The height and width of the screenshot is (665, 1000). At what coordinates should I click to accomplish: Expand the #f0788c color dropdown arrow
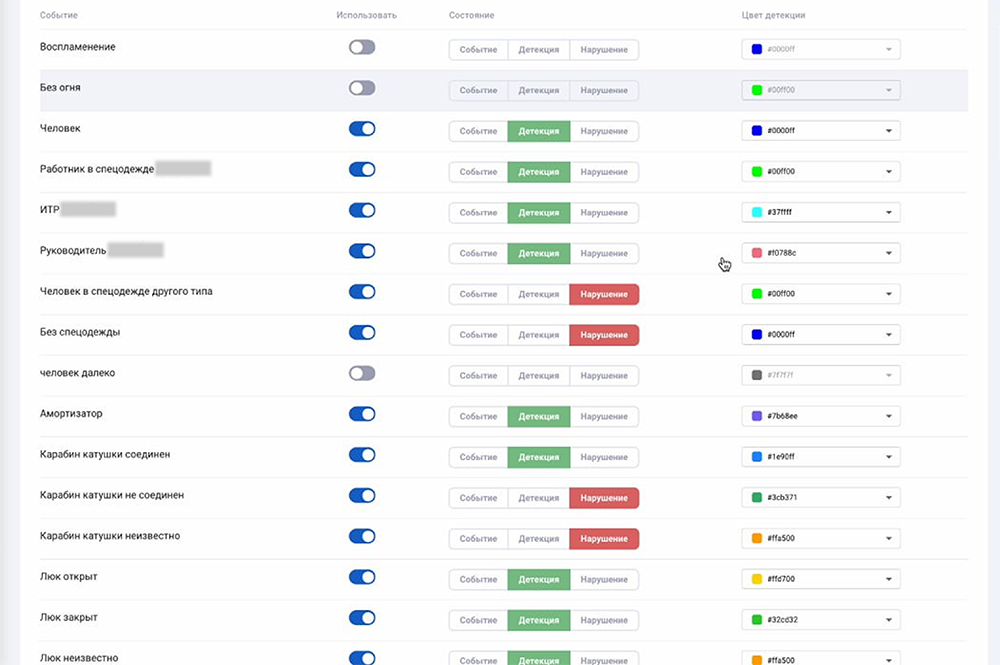(x=888, y=253)
